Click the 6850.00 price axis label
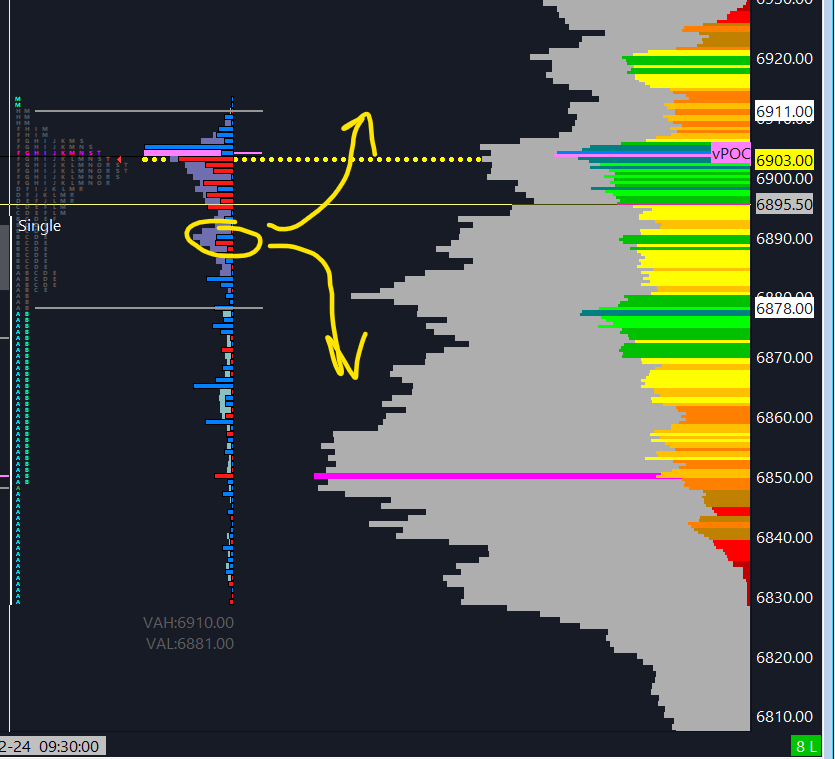This screenshot has height=759, width=835. point(784,477)
